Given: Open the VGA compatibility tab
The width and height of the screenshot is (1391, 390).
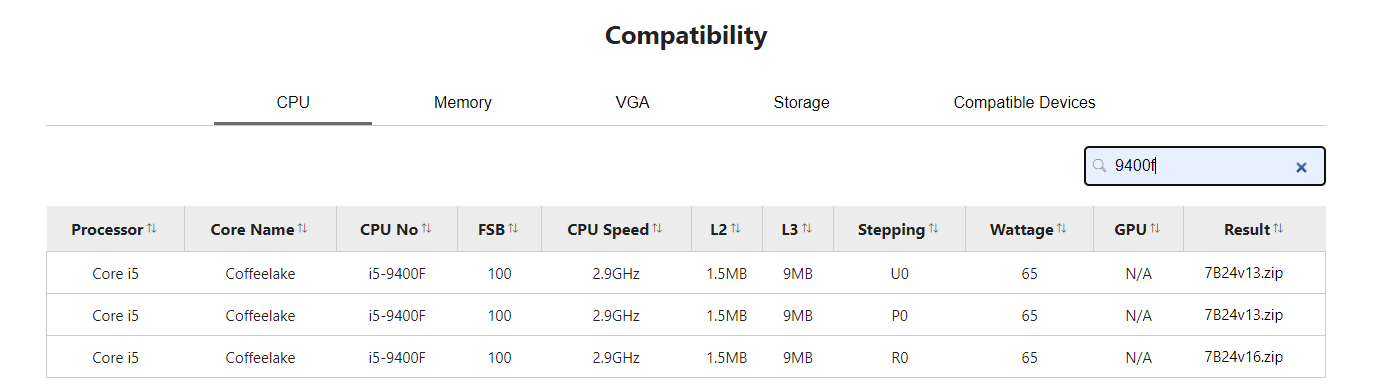Looking at the screenshot, I should point(633,103).
